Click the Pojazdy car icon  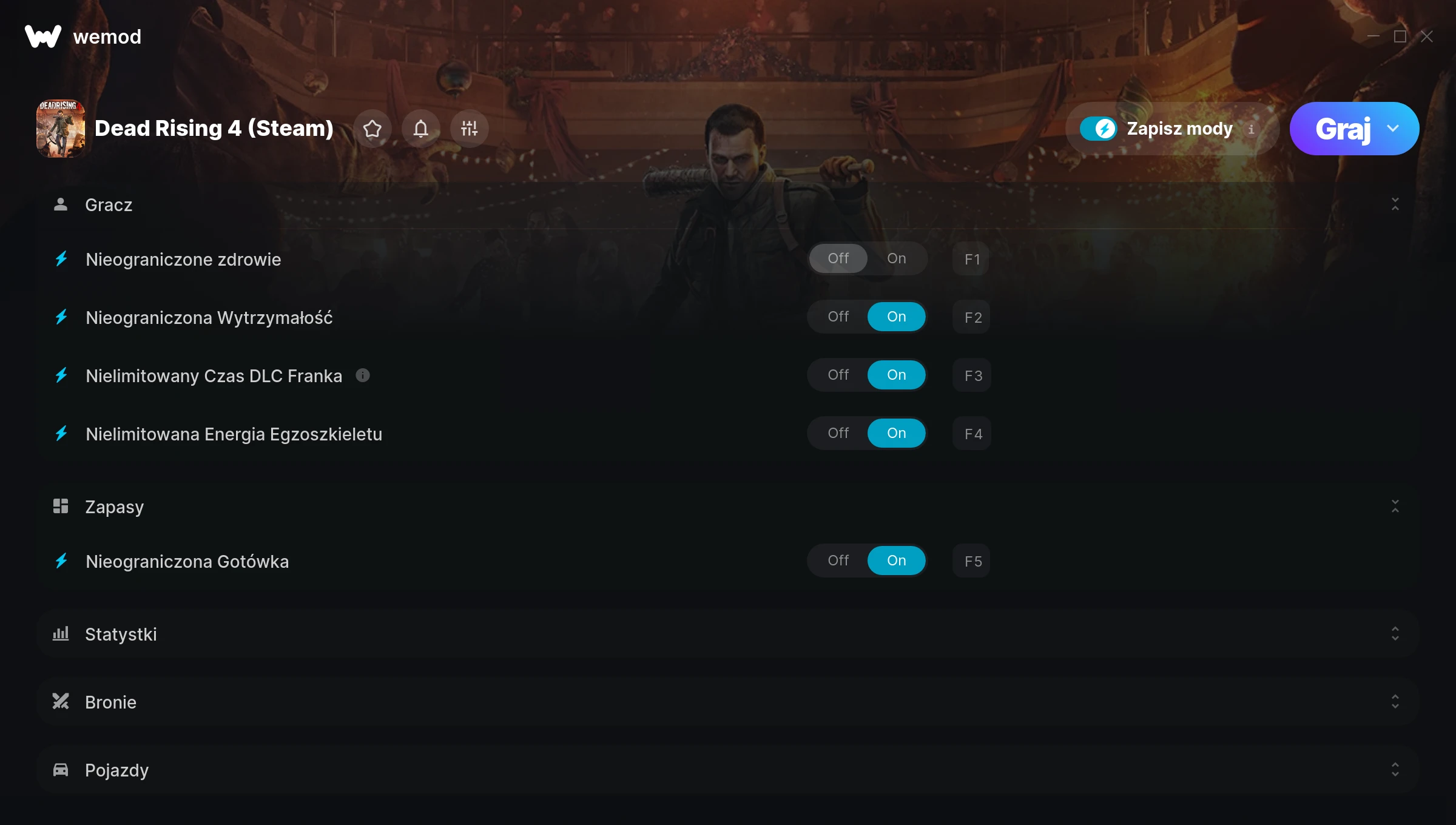[x=61, y=770]
